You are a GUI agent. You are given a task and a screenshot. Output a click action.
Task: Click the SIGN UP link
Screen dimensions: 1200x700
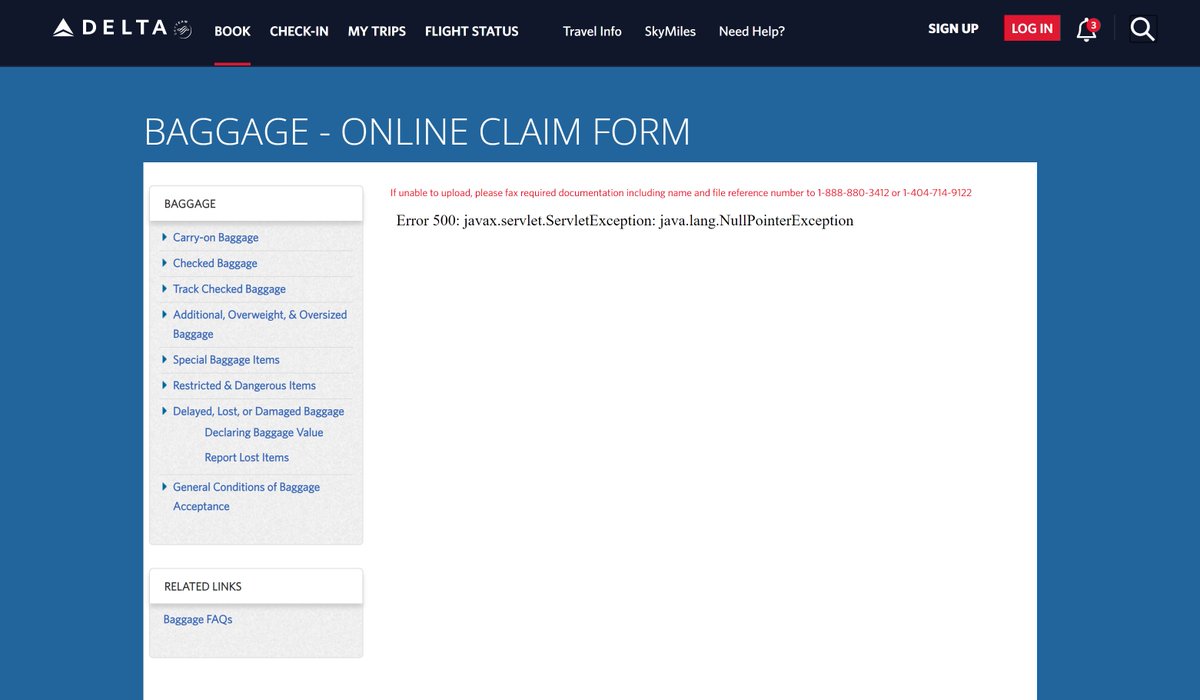(x=953, y=29)
